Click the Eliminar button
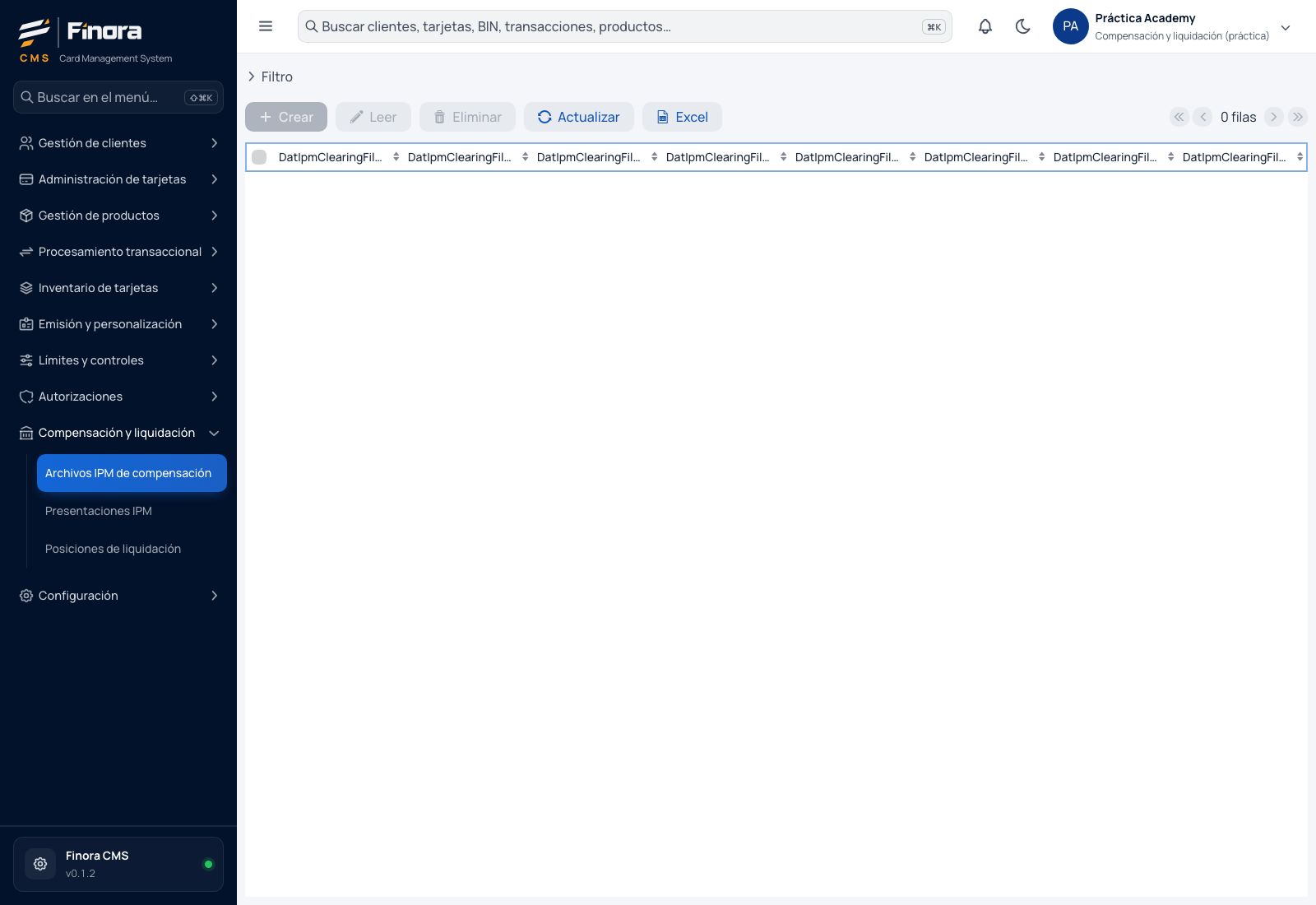Image resolution: width=1316 pixels, height=905 pixels. tap(467, 117)
